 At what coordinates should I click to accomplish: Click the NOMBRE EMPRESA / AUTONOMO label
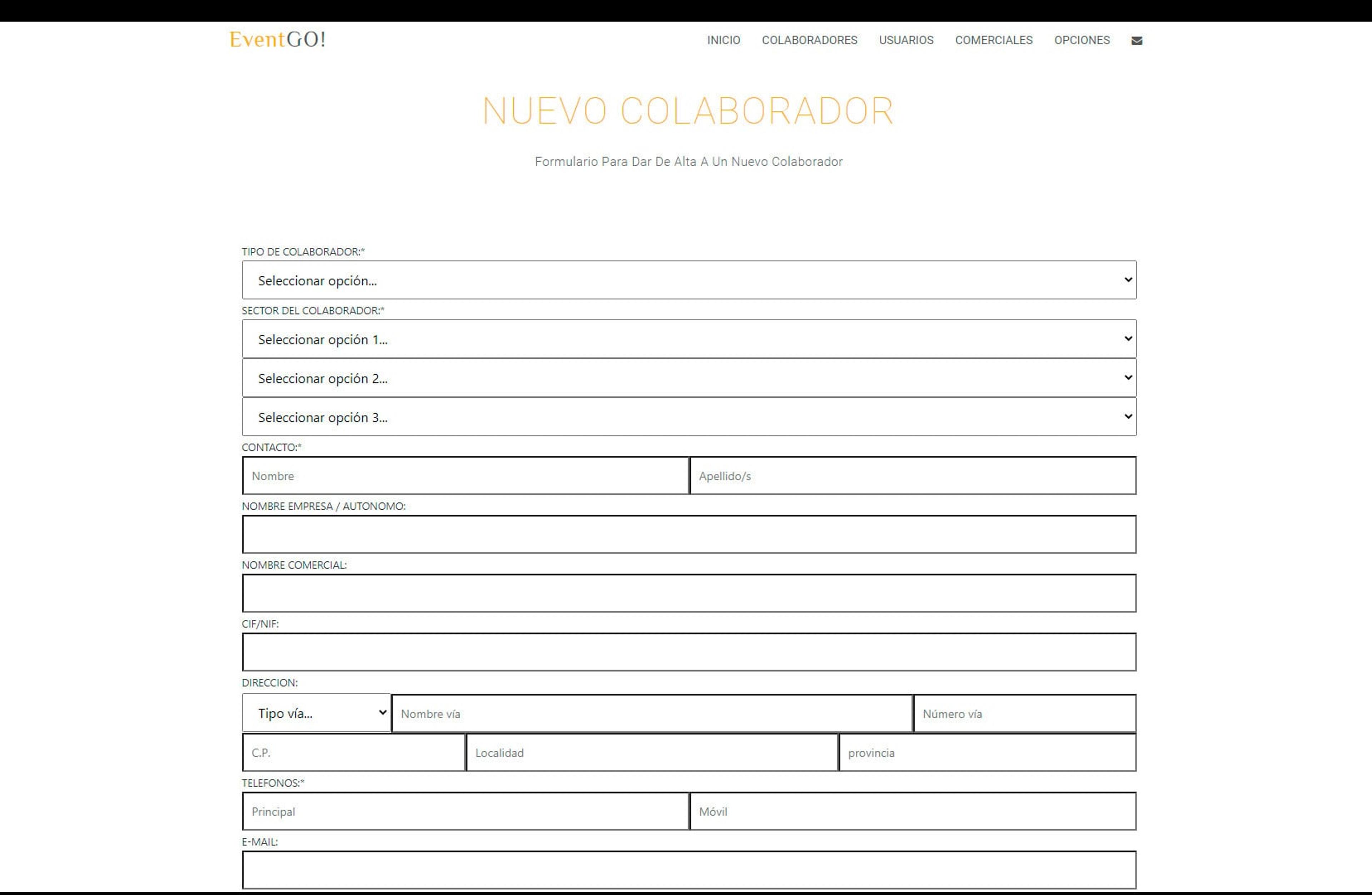coord(323,506)
